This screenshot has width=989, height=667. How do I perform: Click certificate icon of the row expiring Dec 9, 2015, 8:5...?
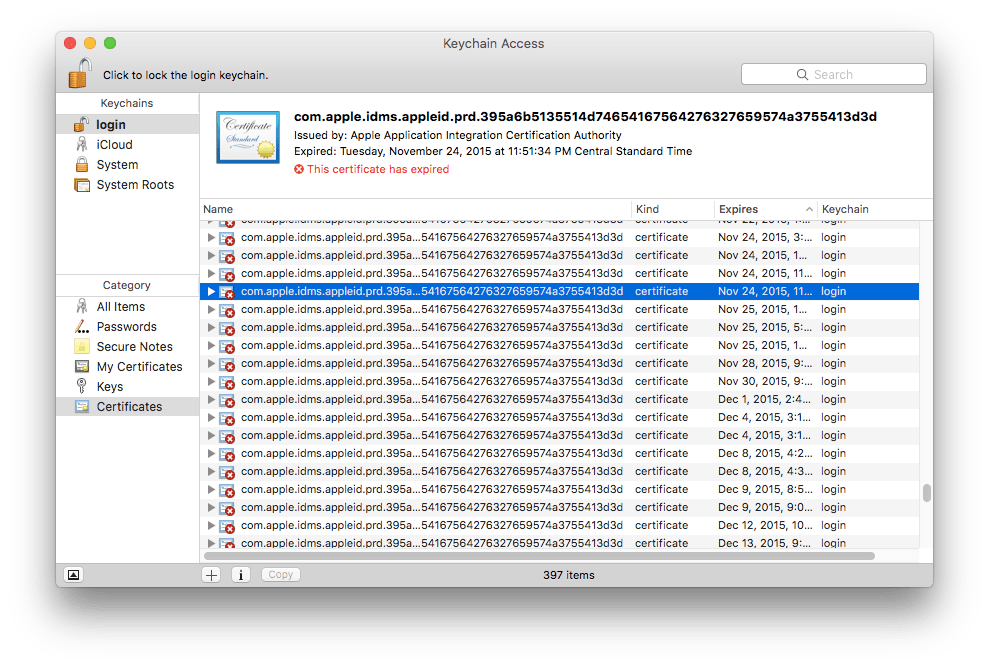(227, 490)
